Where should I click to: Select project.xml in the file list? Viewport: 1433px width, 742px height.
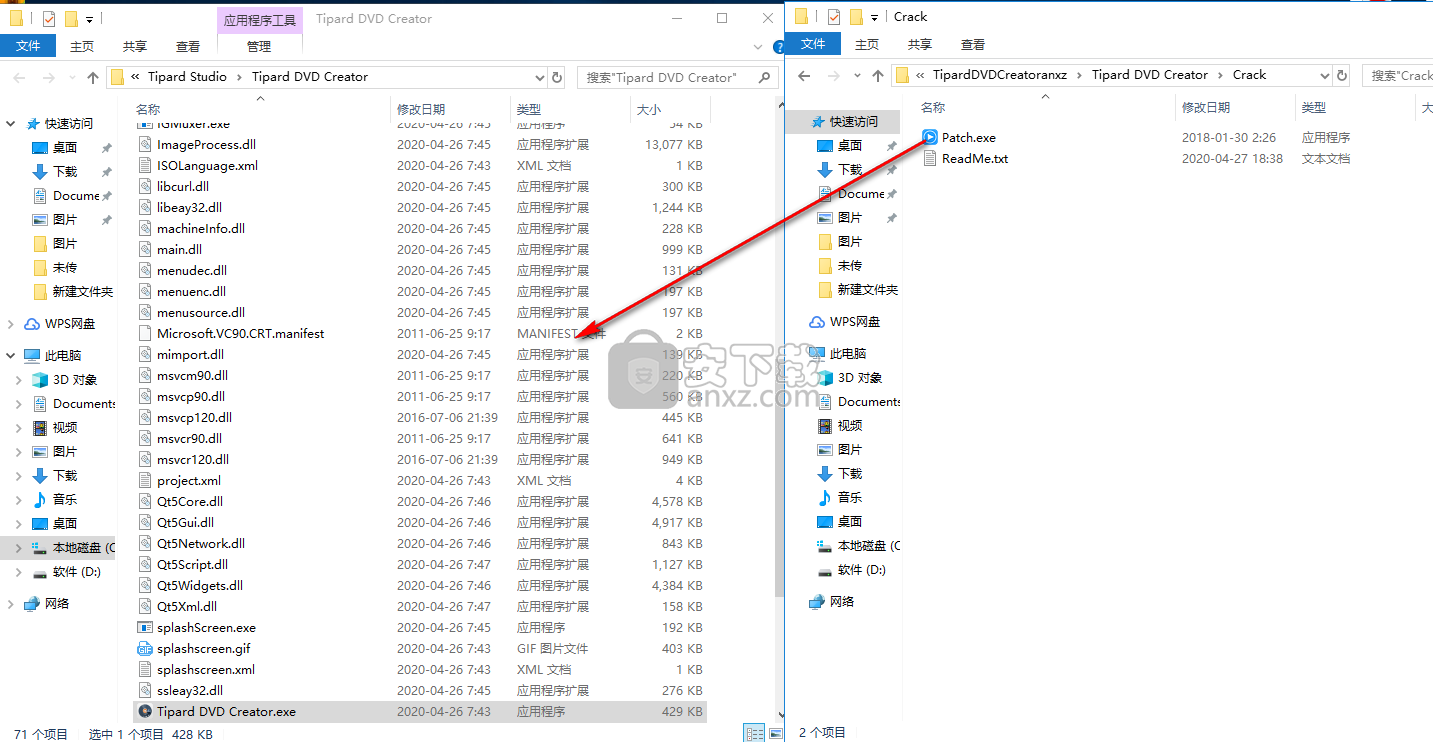[189, 481]
